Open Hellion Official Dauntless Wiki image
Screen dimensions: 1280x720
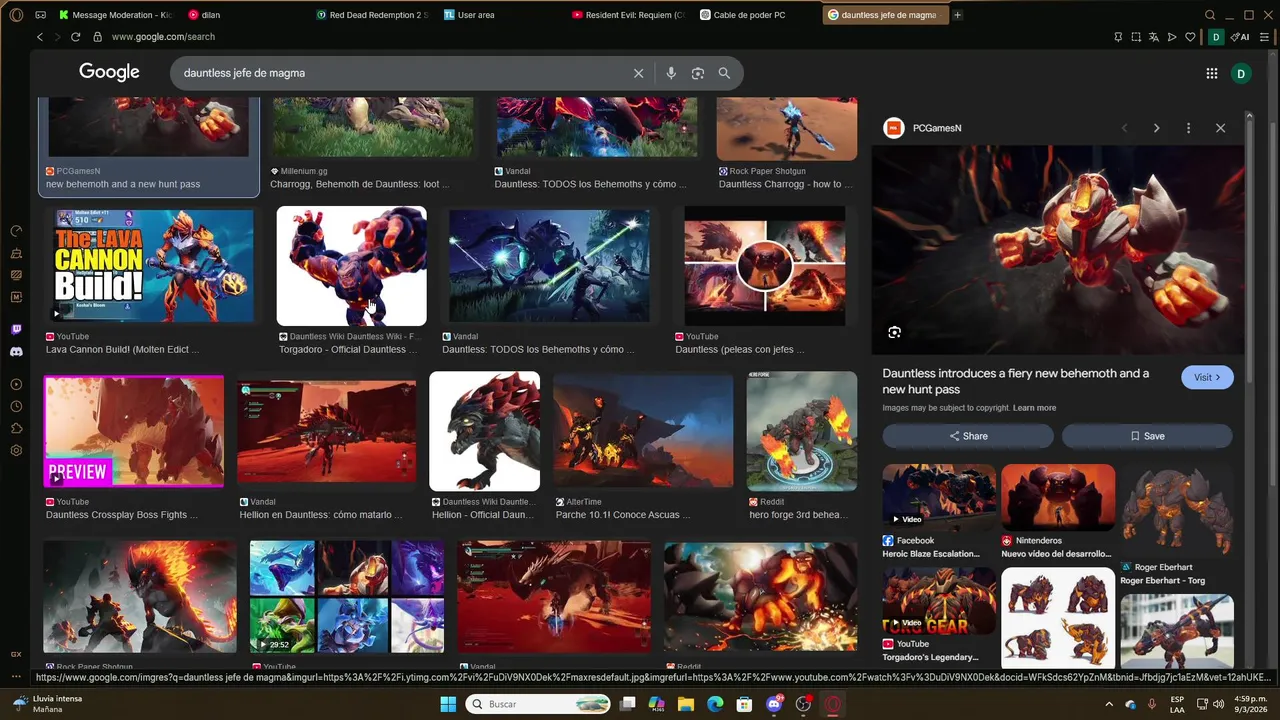(484, 431)
